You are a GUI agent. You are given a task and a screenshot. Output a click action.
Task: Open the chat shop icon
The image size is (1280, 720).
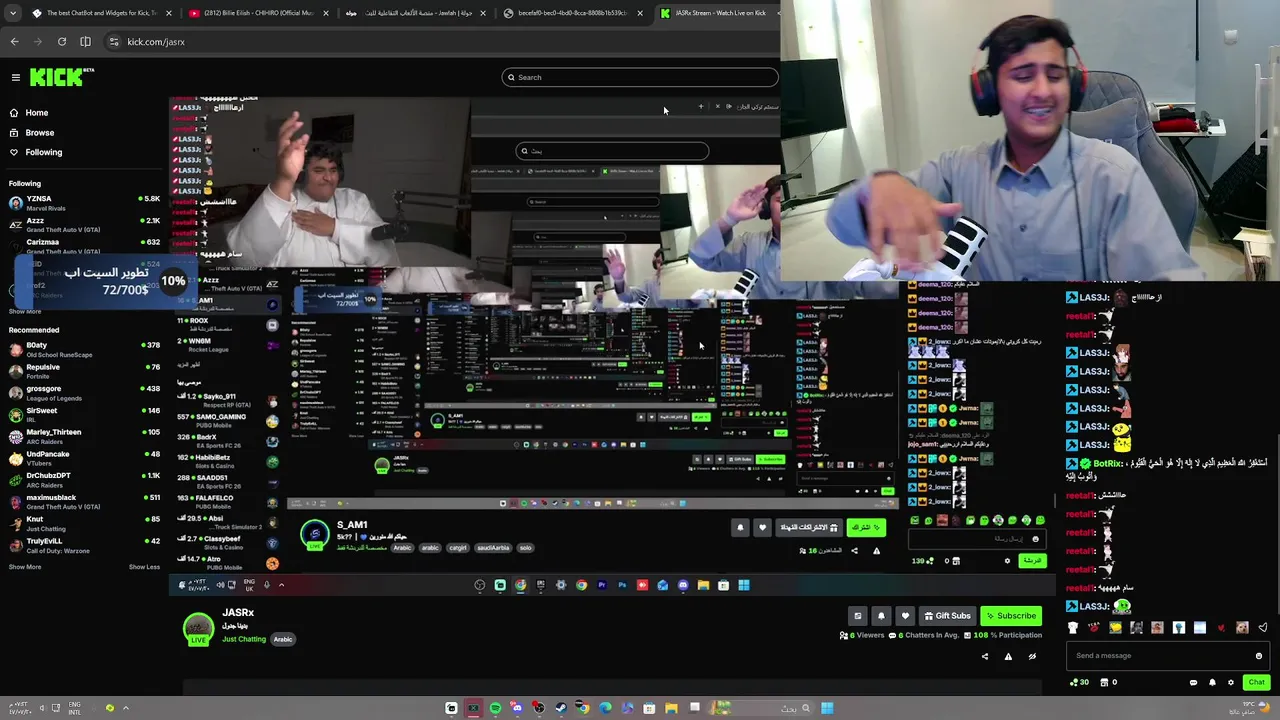click(1104, 682)
